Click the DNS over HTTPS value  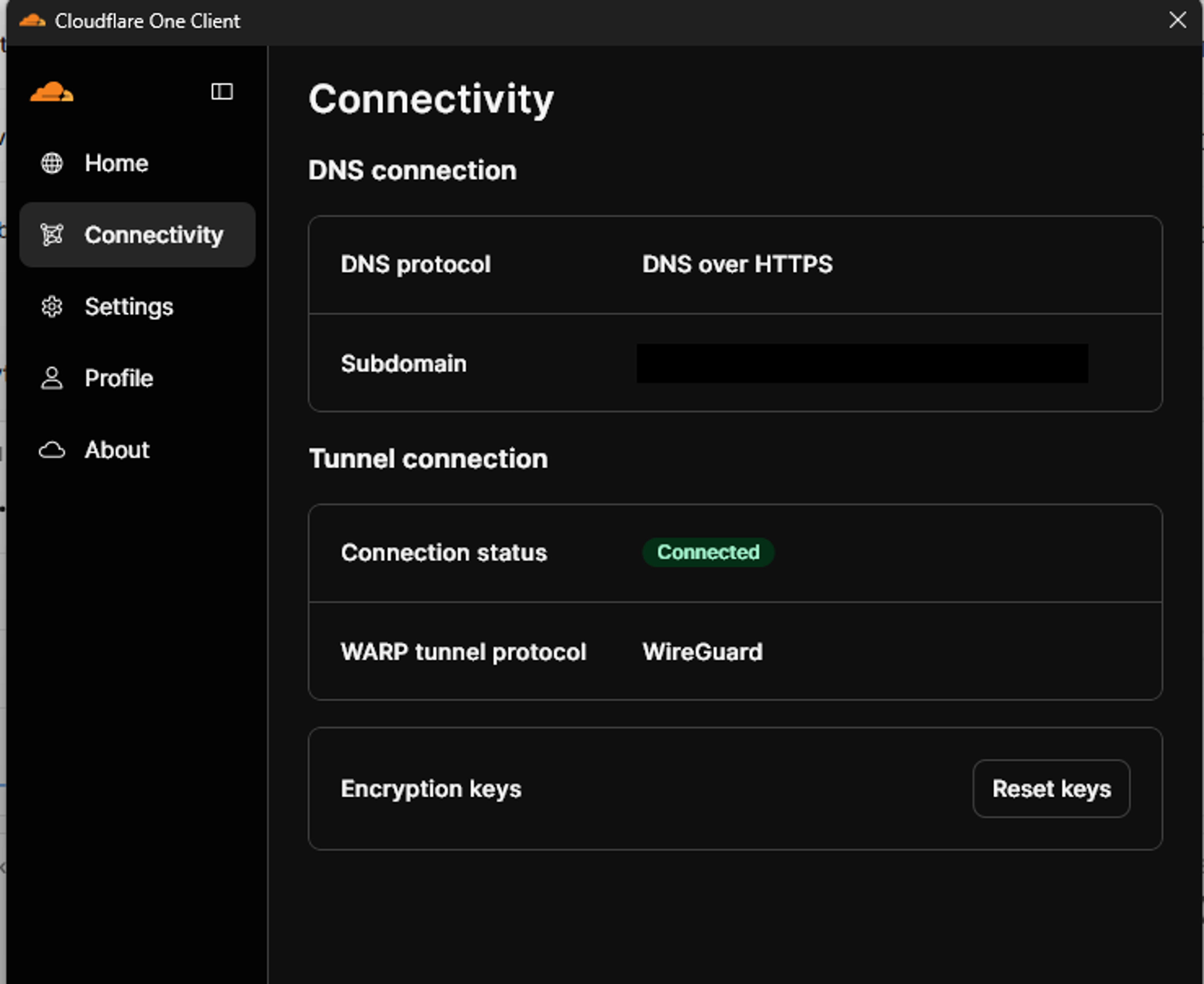tap(737, 264)
